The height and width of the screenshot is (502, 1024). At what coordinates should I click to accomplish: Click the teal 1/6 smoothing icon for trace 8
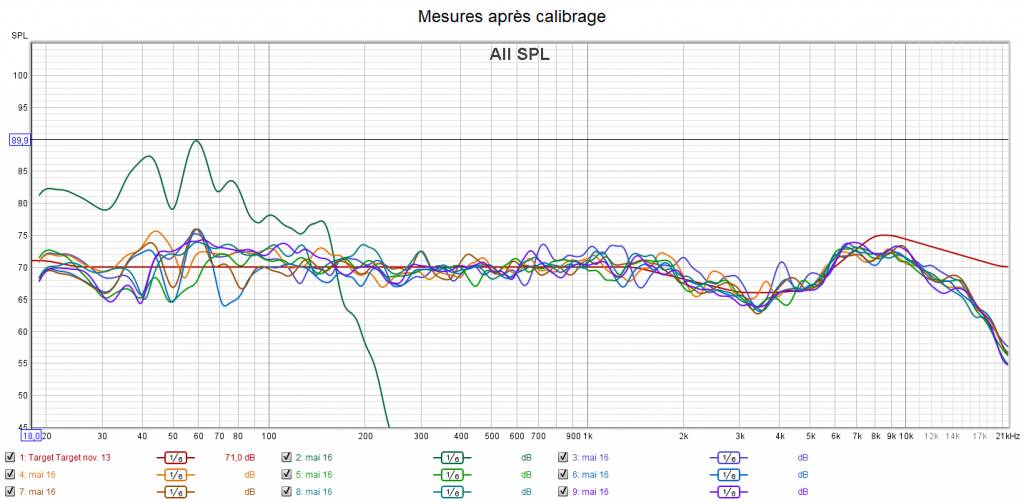pyautogui.click(x=451, y=492)
